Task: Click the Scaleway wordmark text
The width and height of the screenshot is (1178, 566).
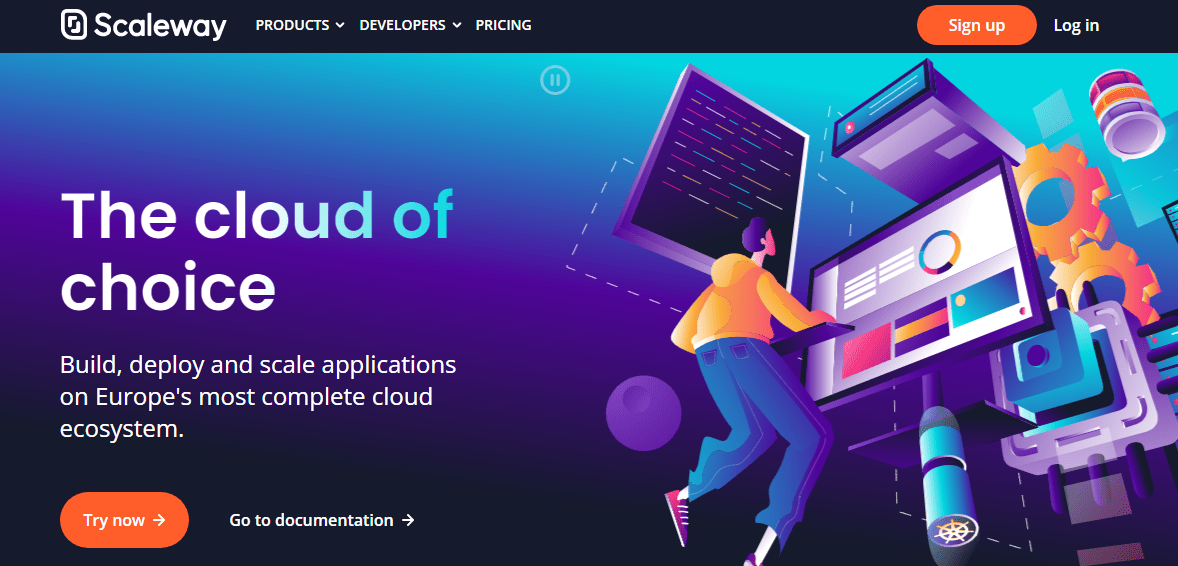Action: [x=160, y=26]
